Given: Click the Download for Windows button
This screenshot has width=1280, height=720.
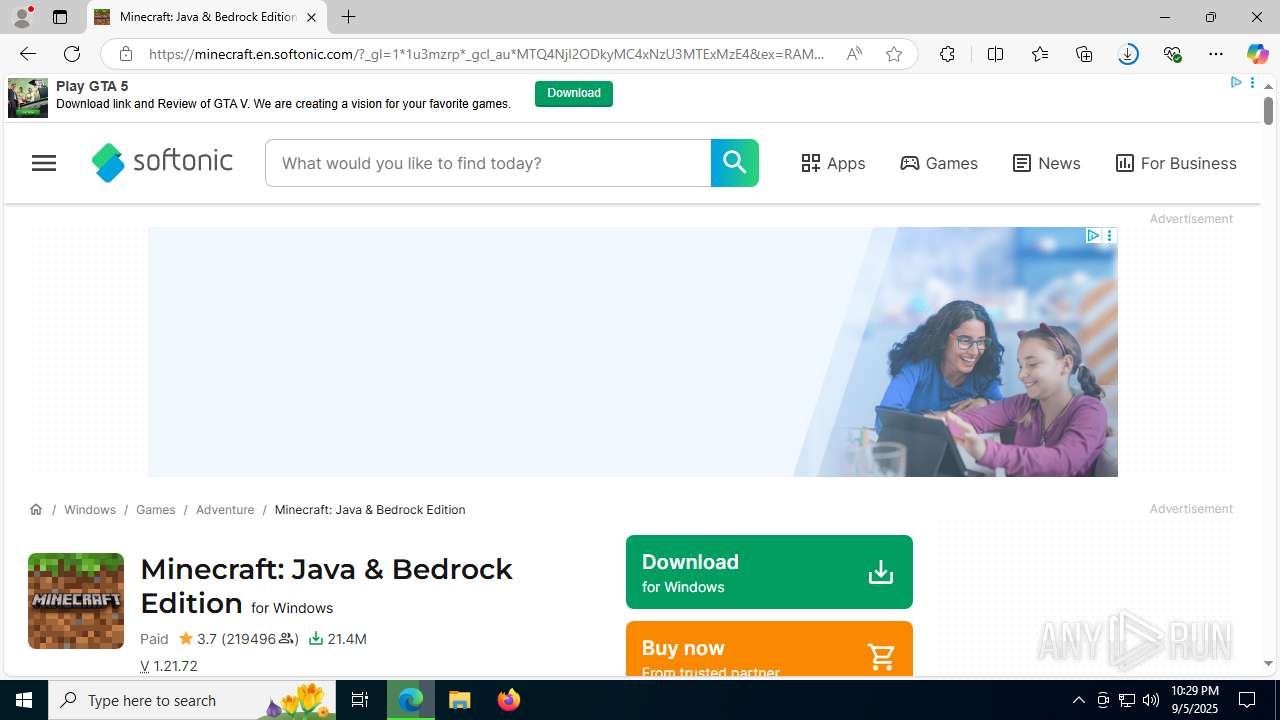Looking at the screenshot, I should (769, 572).
